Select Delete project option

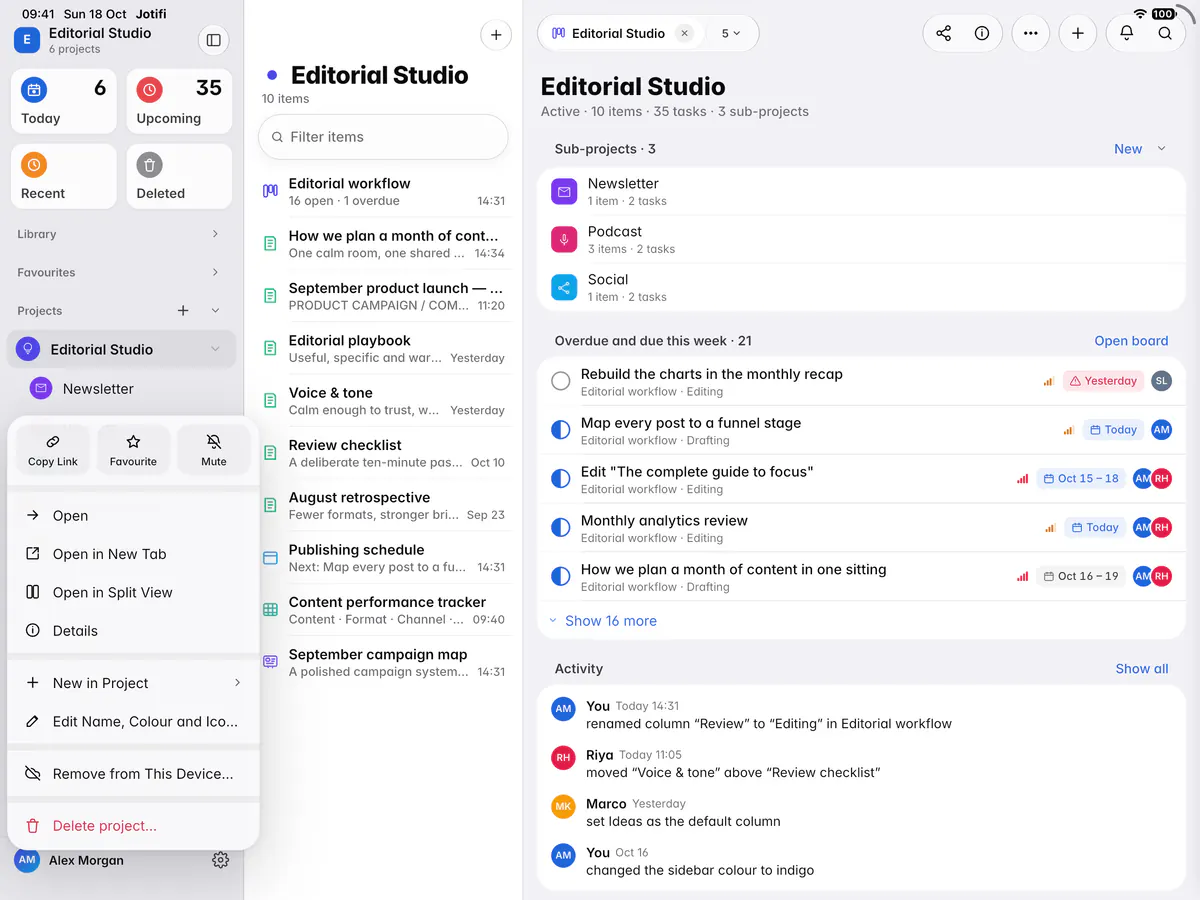pos(133,826)
